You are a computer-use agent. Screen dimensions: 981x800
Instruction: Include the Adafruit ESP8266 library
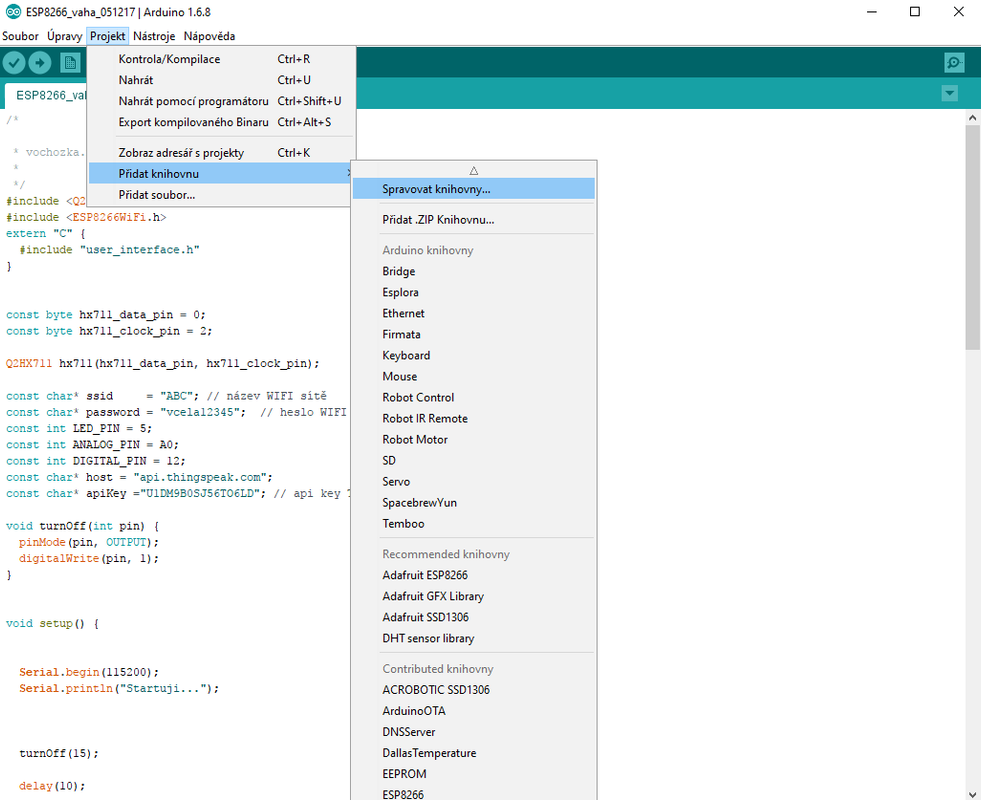(474, 575)
